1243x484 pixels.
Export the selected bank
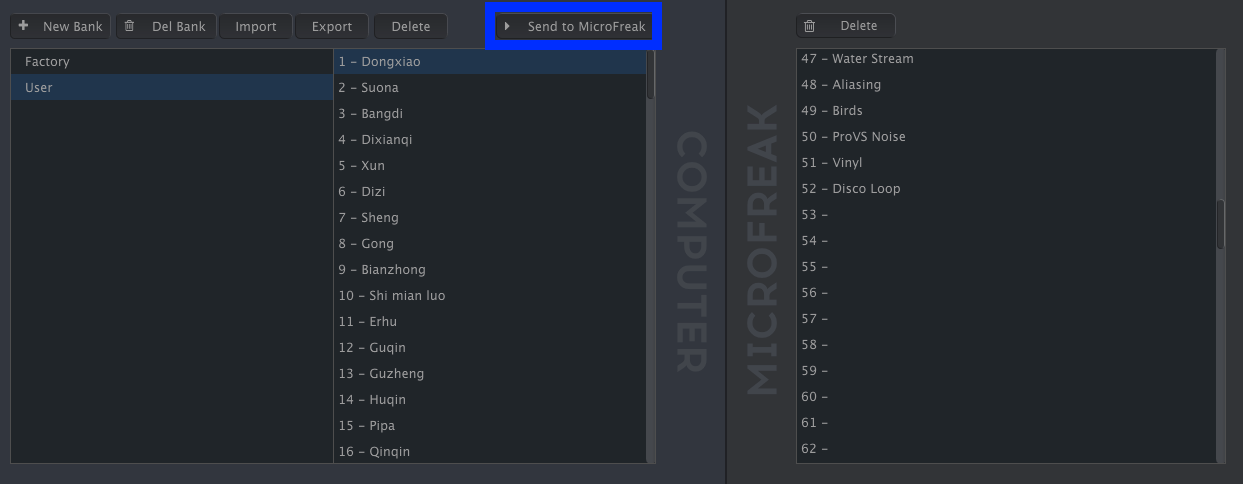[x=332, y=26]
